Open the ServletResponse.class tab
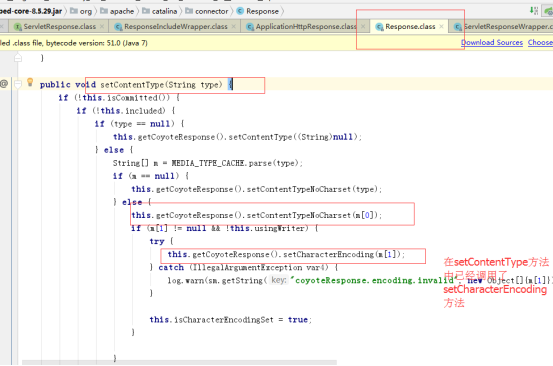Image resolution: width=553 pixels, height=366 pixels. 59,26
